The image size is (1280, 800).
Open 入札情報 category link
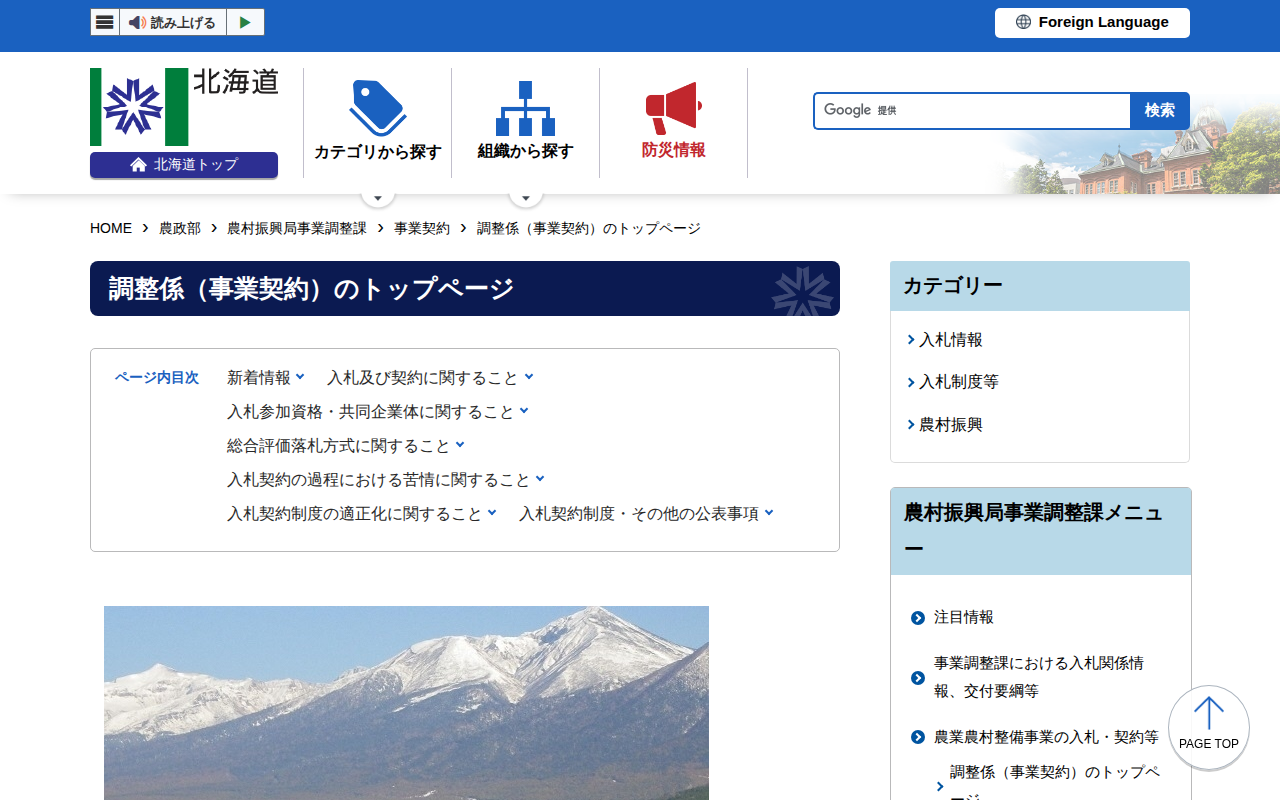(951, 340)
